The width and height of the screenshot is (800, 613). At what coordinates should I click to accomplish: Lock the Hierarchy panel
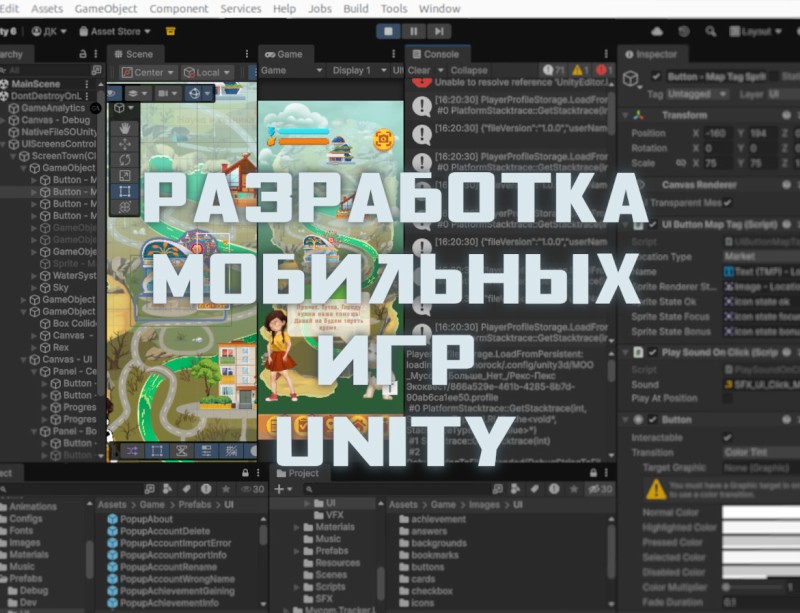(x=83, y=54)
